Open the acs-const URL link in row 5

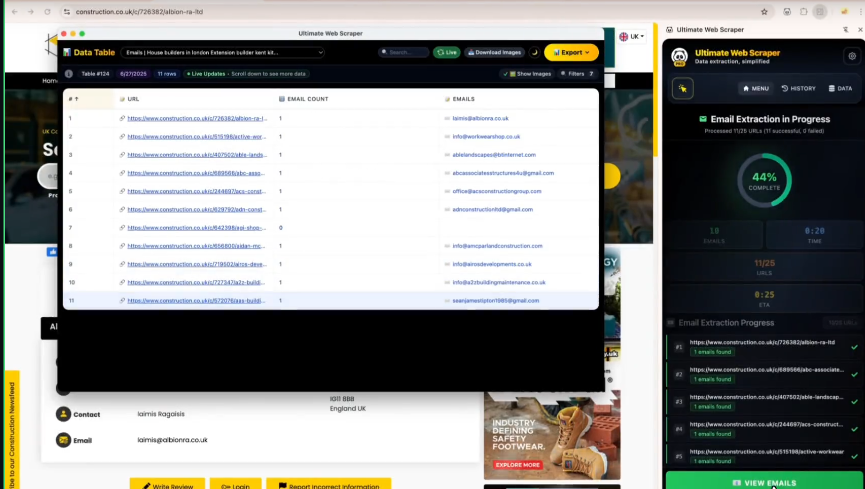pyautogui.click(x=196, y=191)
